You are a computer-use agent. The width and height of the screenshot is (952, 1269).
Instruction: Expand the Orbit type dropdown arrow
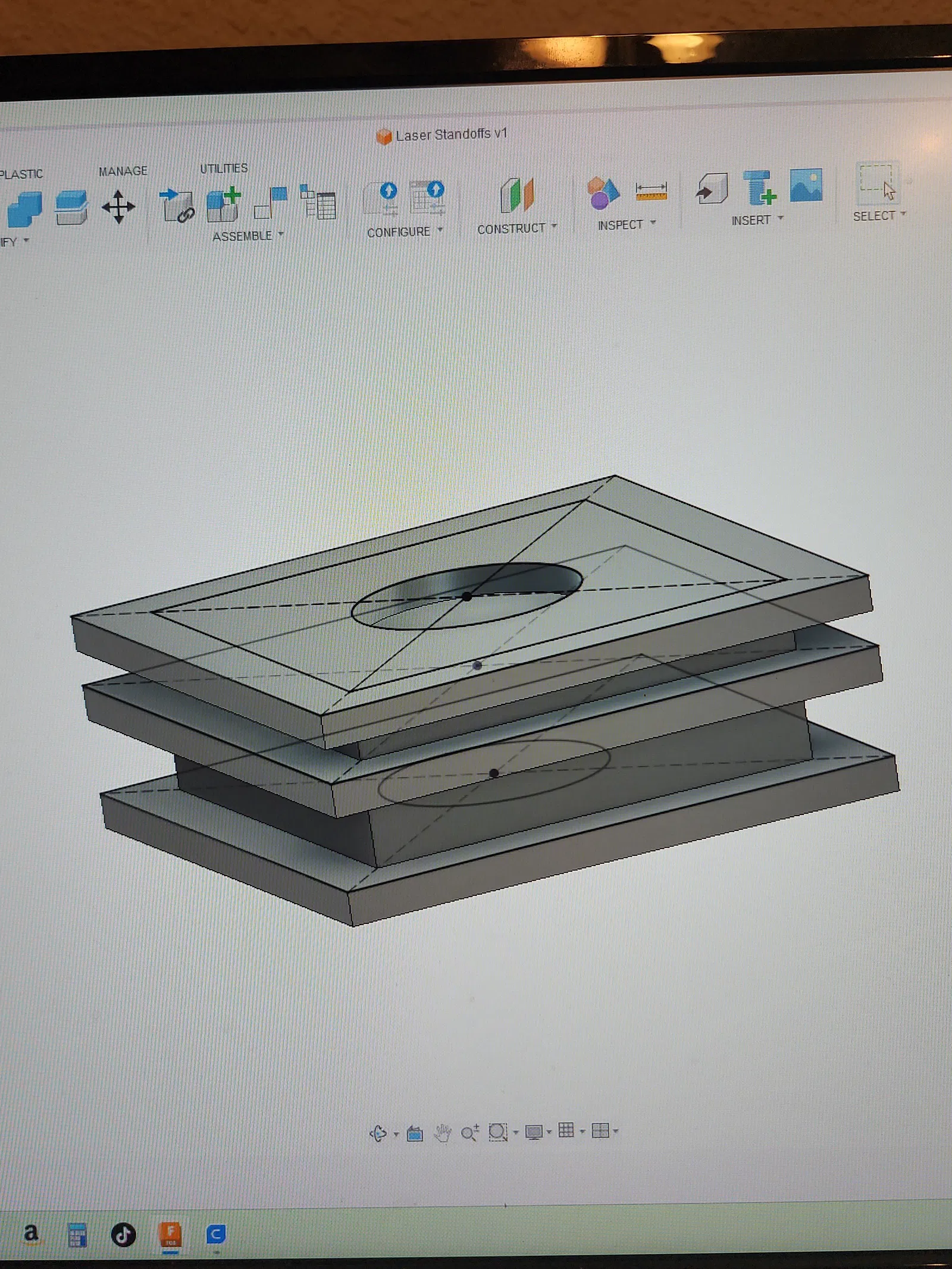click(x=396, y=1135)
